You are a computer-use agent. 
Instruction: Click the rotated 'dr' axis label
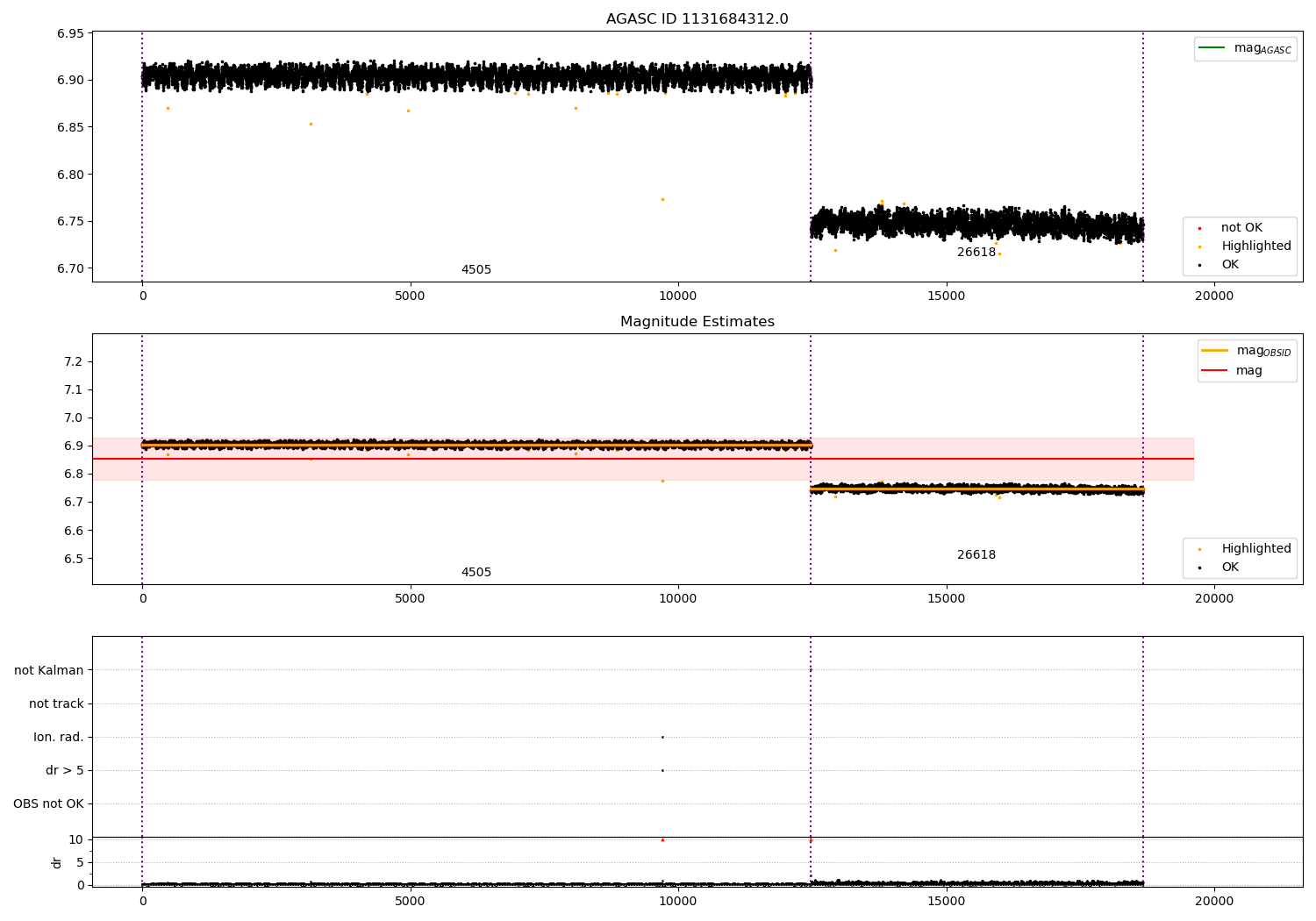(x=57, y=863)
